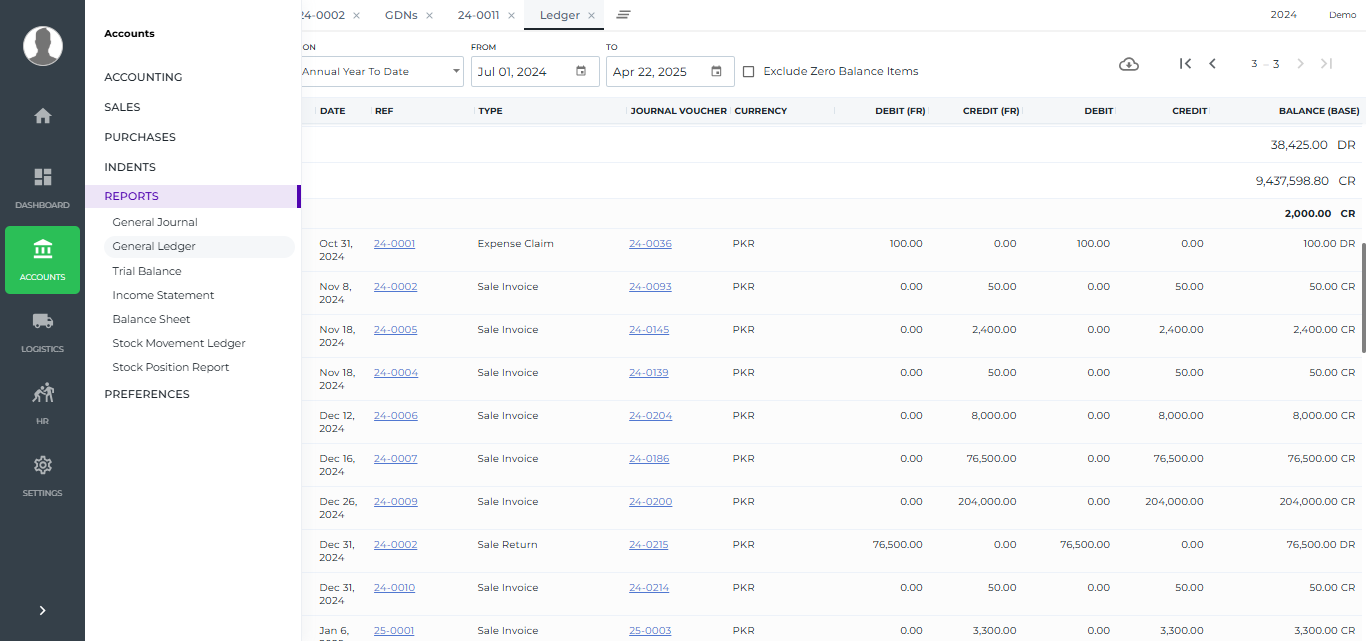Jump to last page icon
Image resolution: width=1366 pixels, height=641 pixels.
coord(1327,64)
